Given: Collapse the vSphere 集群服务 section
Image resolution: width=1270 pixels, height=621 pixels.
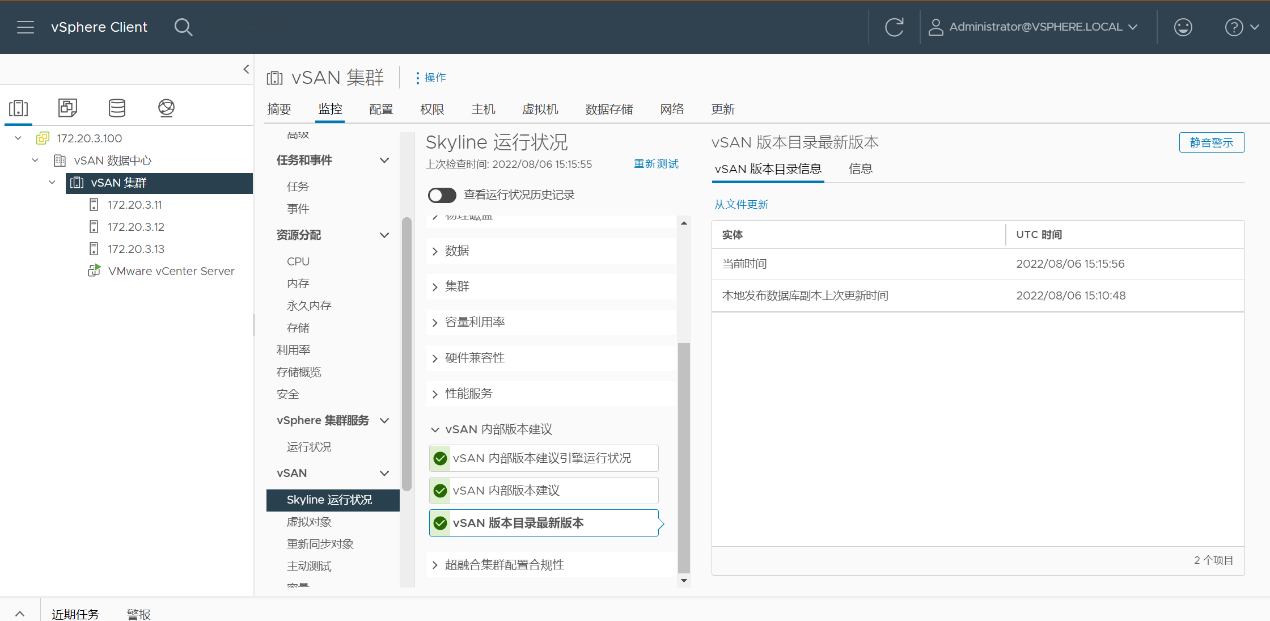Looking at the screenshot, I should click(x=384, y=421).
